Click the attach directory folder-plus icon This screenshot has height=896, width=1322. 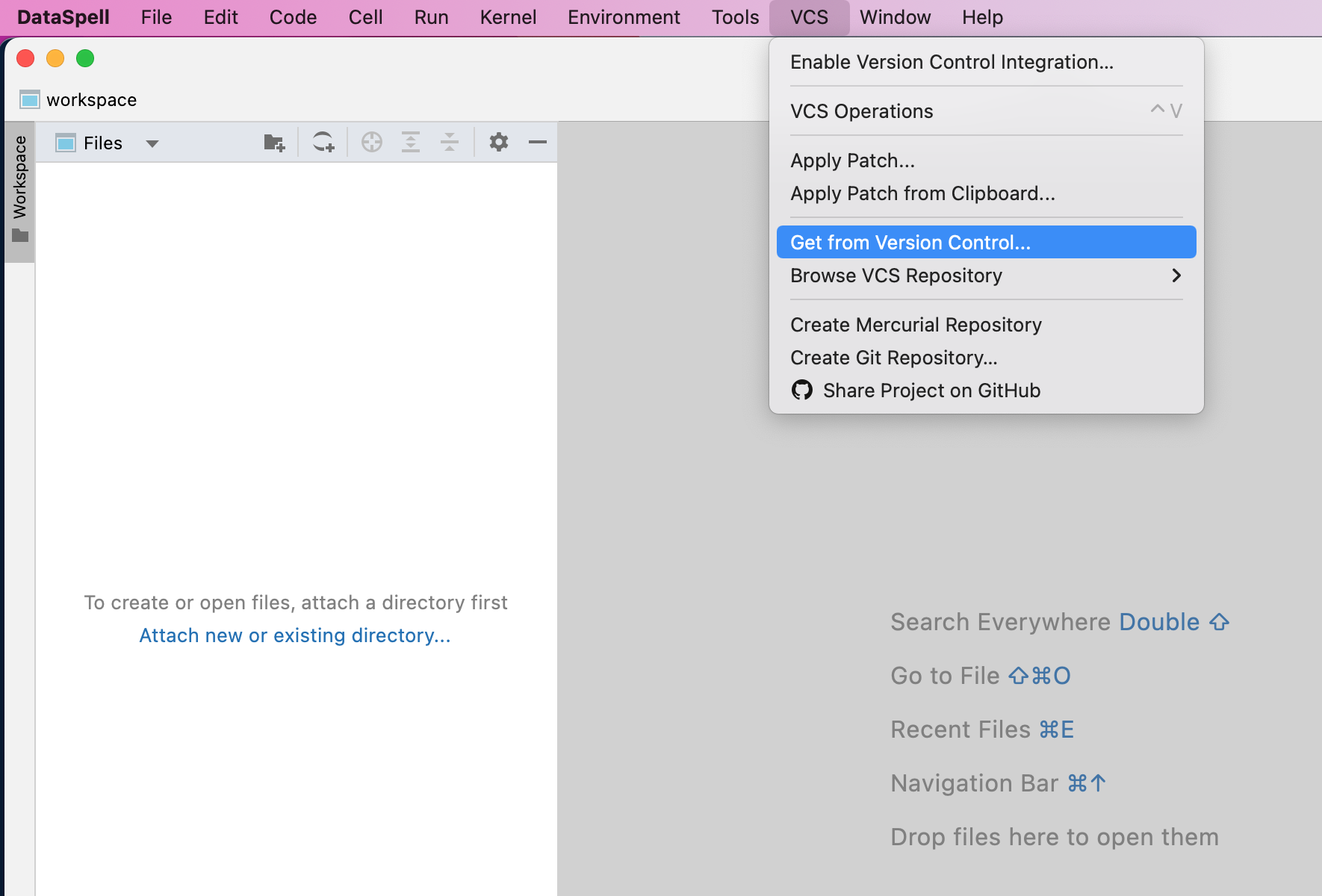tap(274, 142)
